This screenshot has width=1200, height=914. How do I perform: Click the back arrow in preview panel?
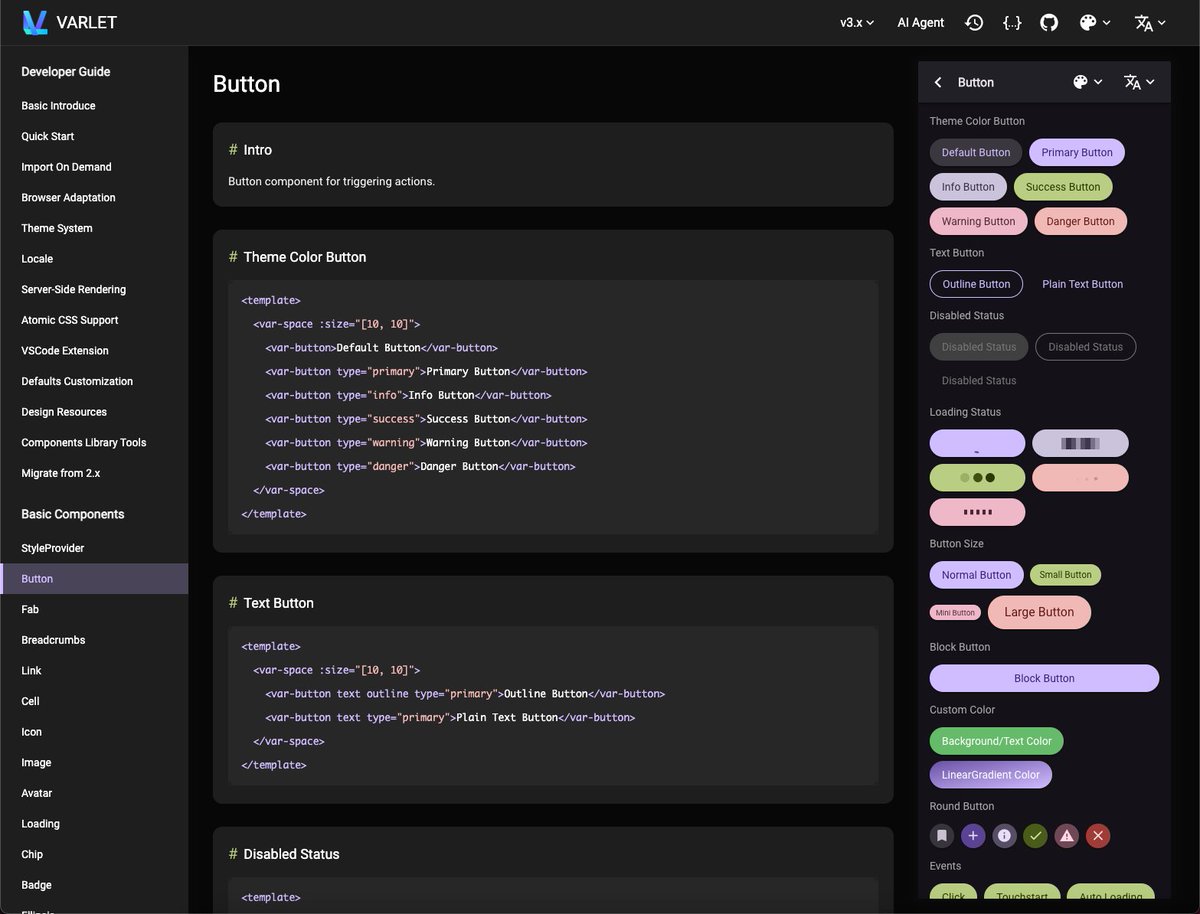(x=938, y=82)
